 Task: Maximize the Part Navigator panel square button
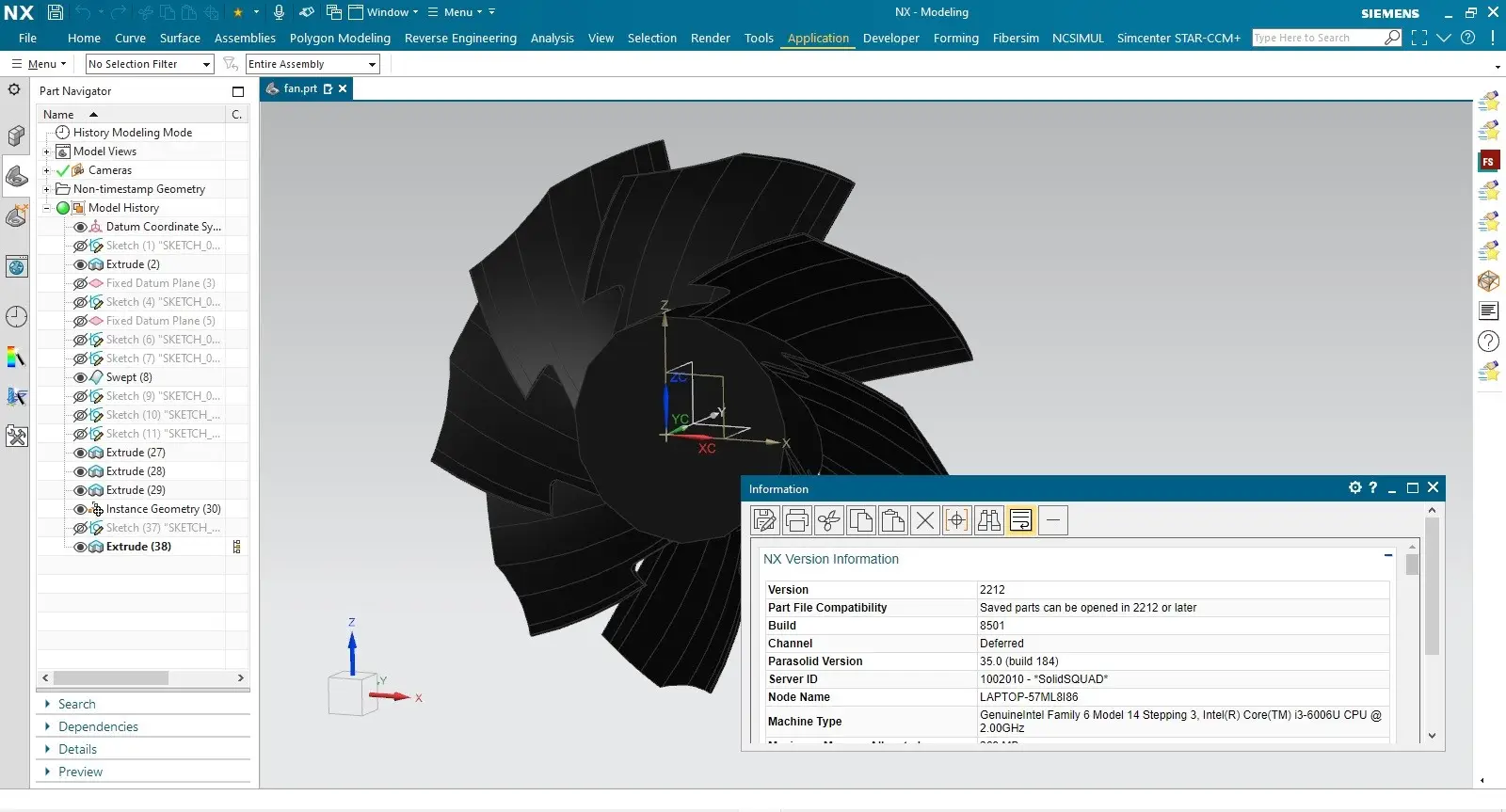tap(238, 91)
